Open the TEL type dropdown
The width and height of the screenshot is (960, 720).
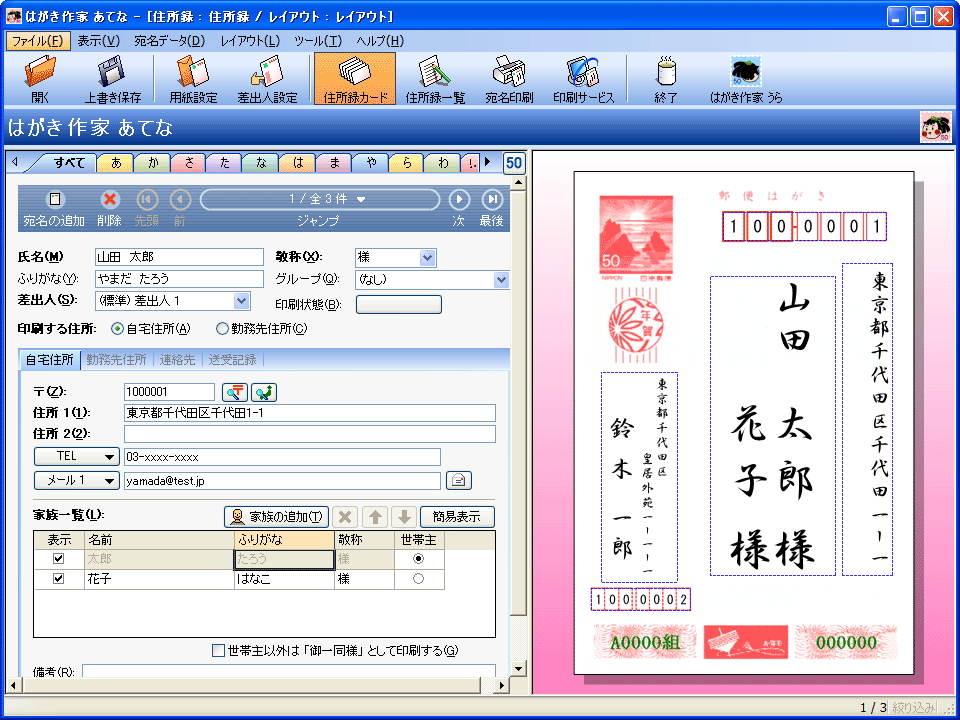pyautogui.click(x=77, y=457)
